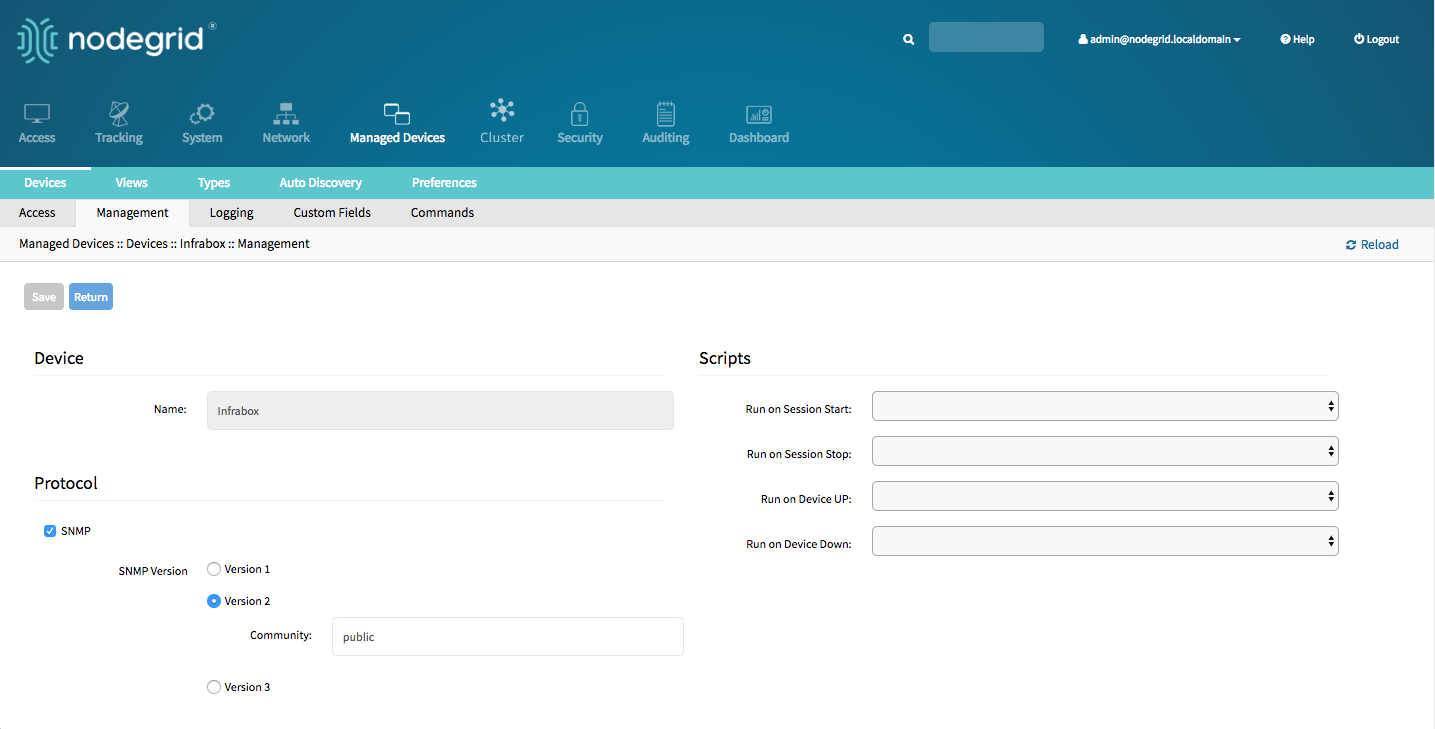The width and height of the screenshot is (1435, 729).
Task: Open the Security padlock icon
Action: (x=580, y=113)
